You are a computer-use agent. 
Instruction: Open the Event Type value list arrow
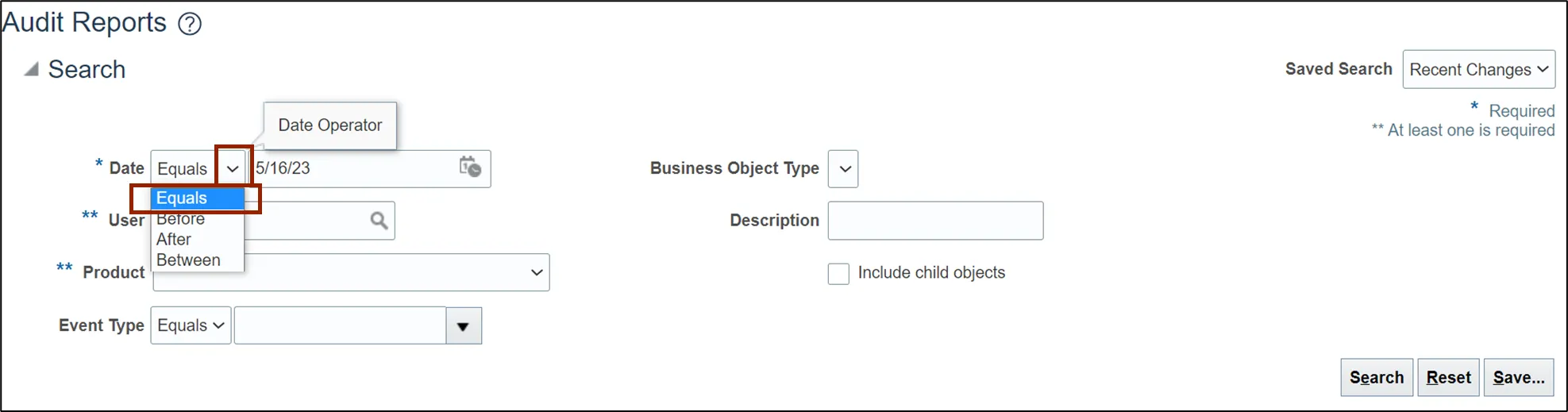pos(464,326)
